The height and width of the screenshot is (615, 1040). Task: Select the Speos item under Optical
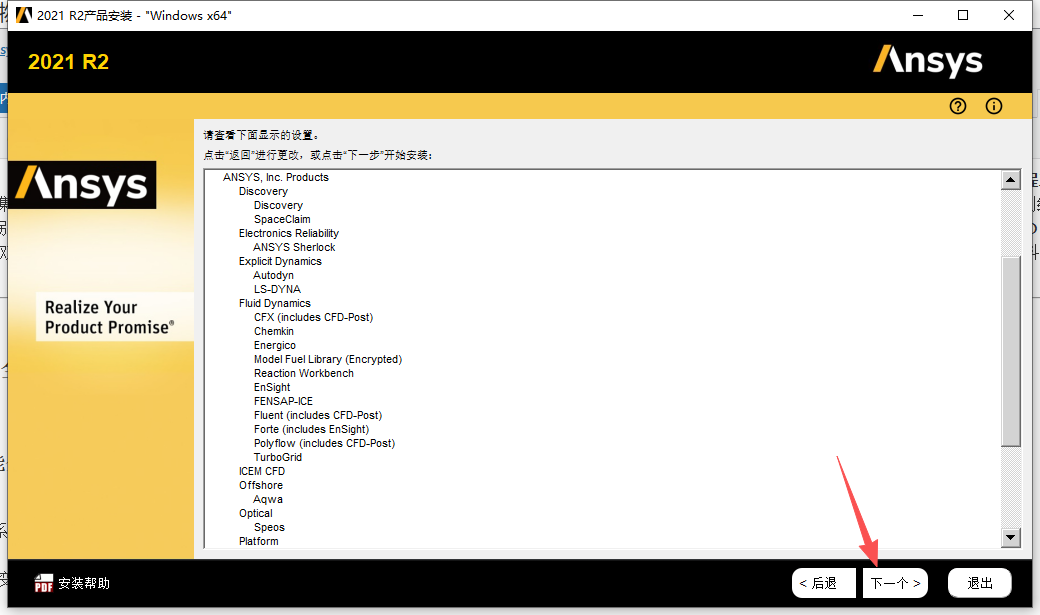click(x=268, y=527)
